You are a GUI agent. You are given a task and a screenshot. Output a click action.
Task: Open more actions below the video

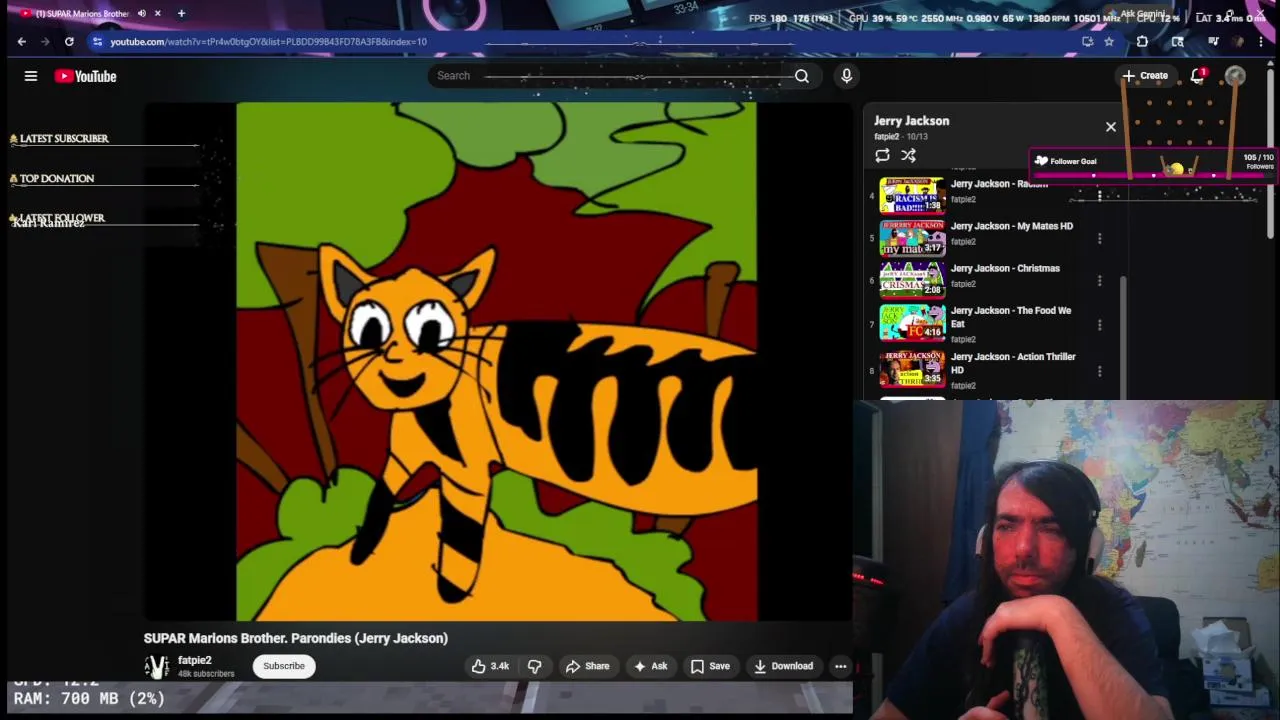pos(840,666)
